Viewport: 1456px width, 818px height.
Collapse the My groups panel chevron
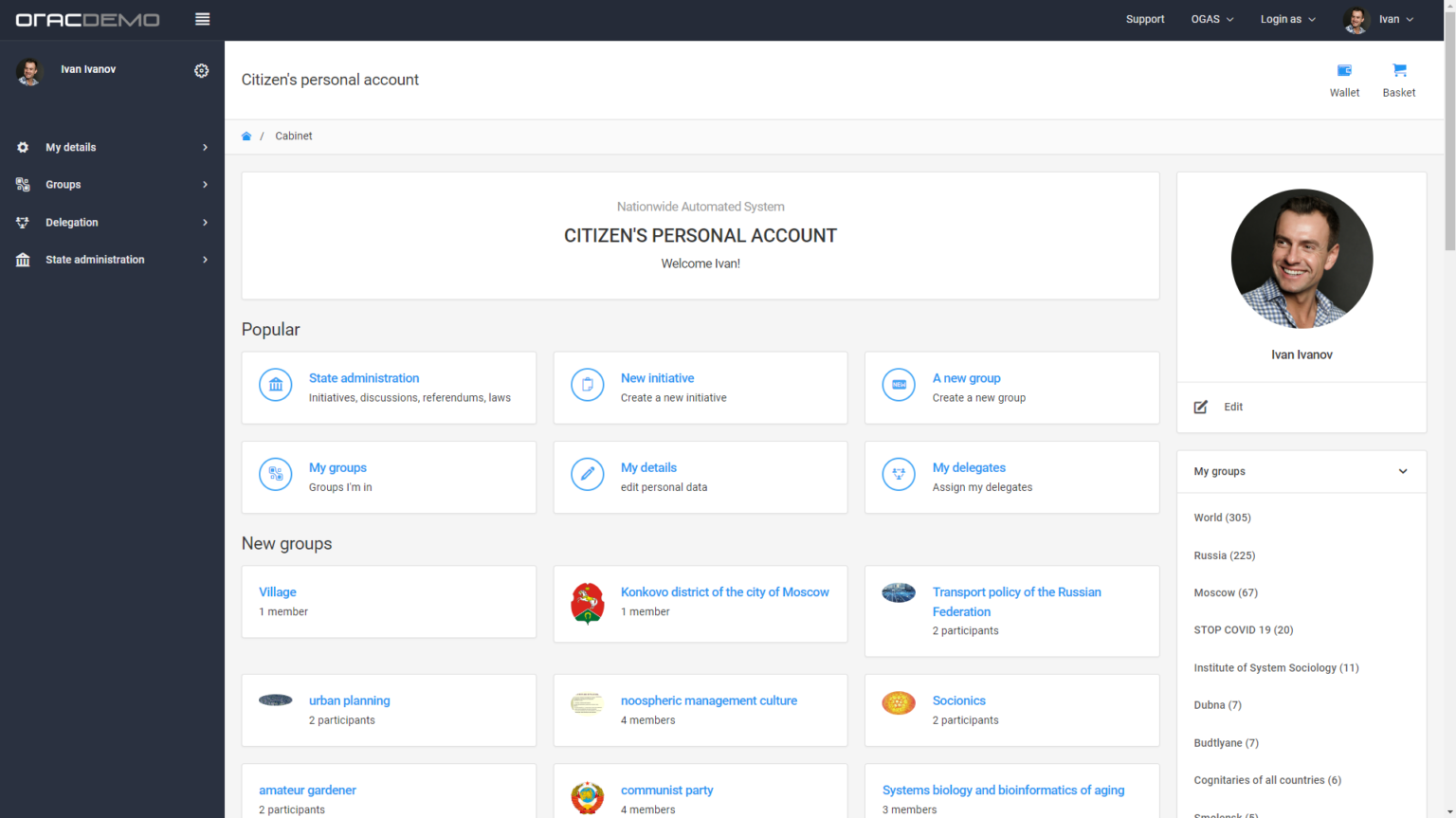[1403, 471]
